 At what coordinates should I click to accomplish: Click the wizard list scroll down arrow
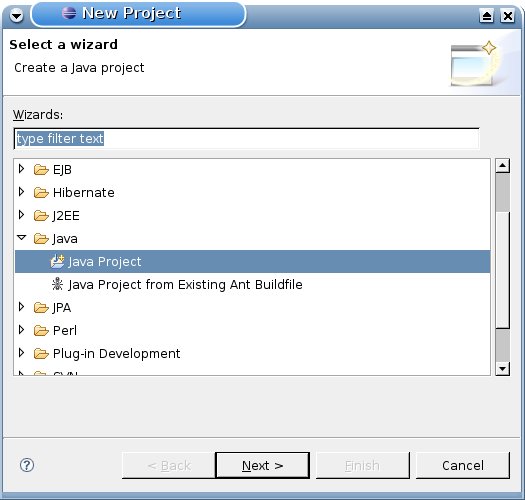click(503, 369)
